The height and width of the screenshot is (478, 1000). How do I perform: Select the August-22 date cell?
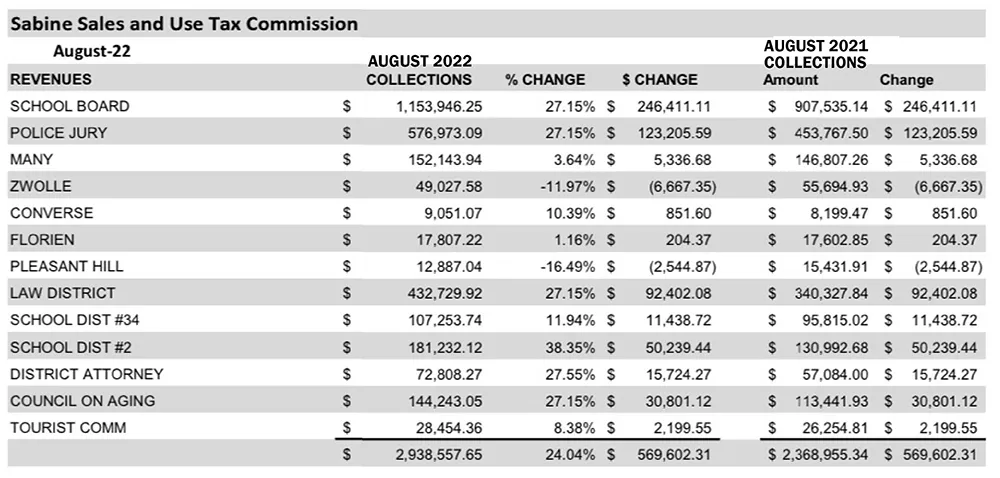[x=92, y=51]
